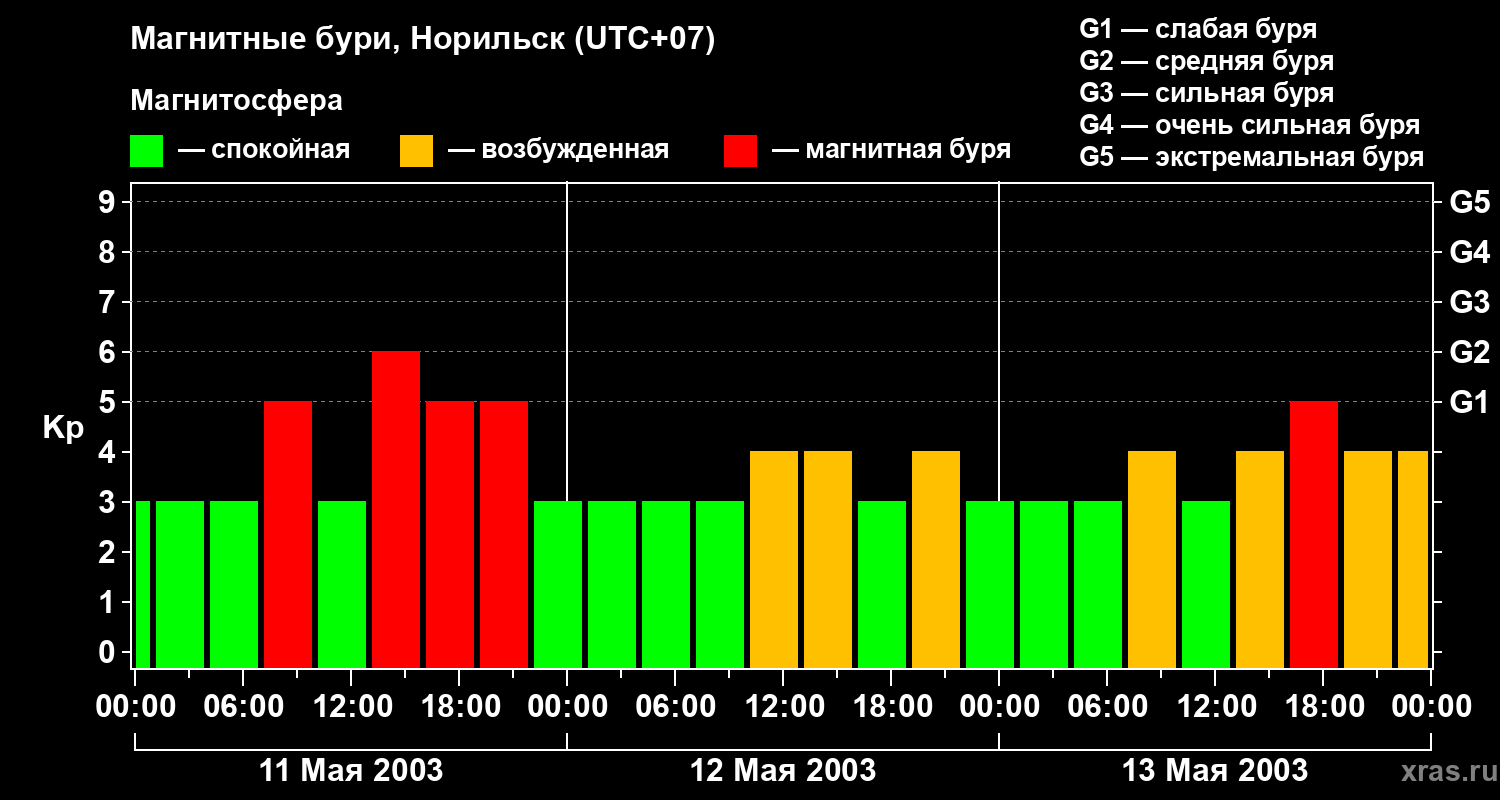
Task: Click the 18:00 time label for 12 May
Action: (891, 707)
